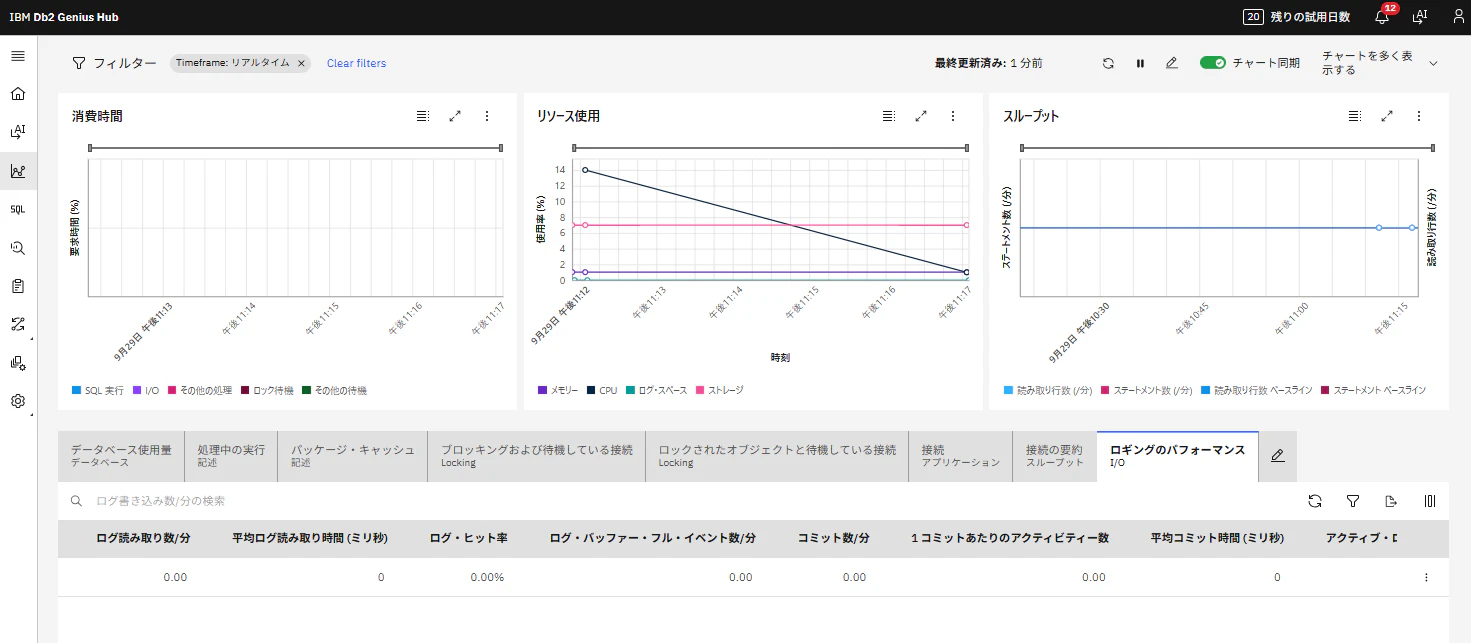Viewport: 1471px width, 643px height.
Task: Remove the Timeframe リアルタイム filter chip
Action: click(x=301, y=63)
